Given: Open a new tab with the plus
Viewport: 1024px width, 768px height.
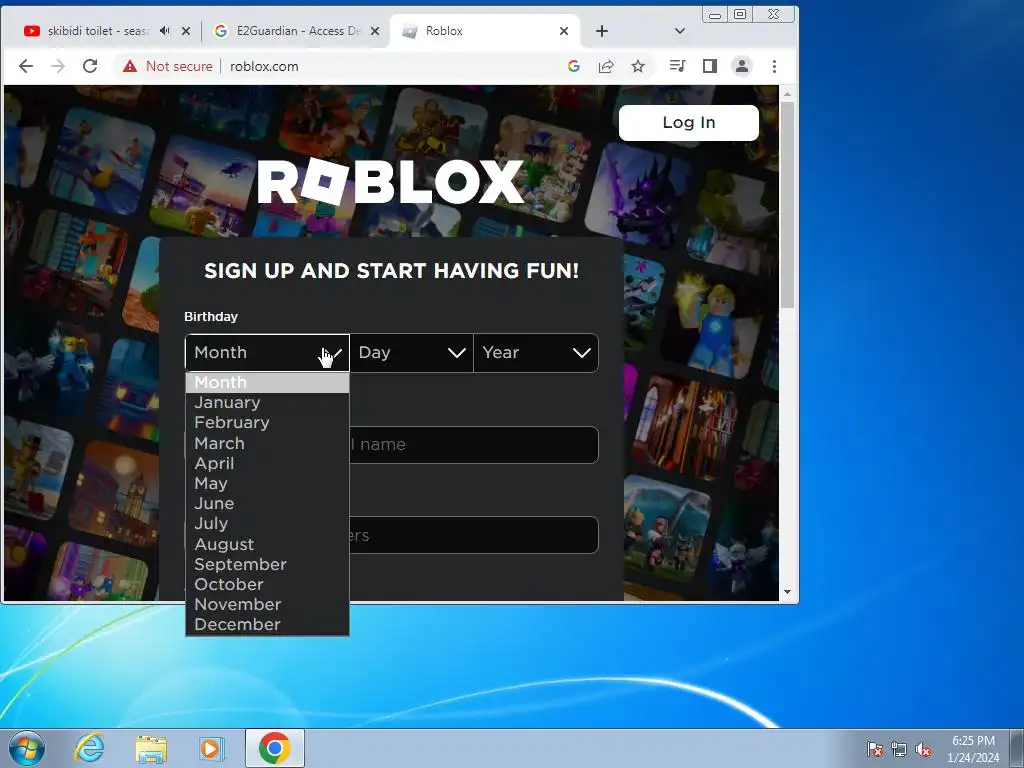Looking at the screenshot, I should coord(602,31).
